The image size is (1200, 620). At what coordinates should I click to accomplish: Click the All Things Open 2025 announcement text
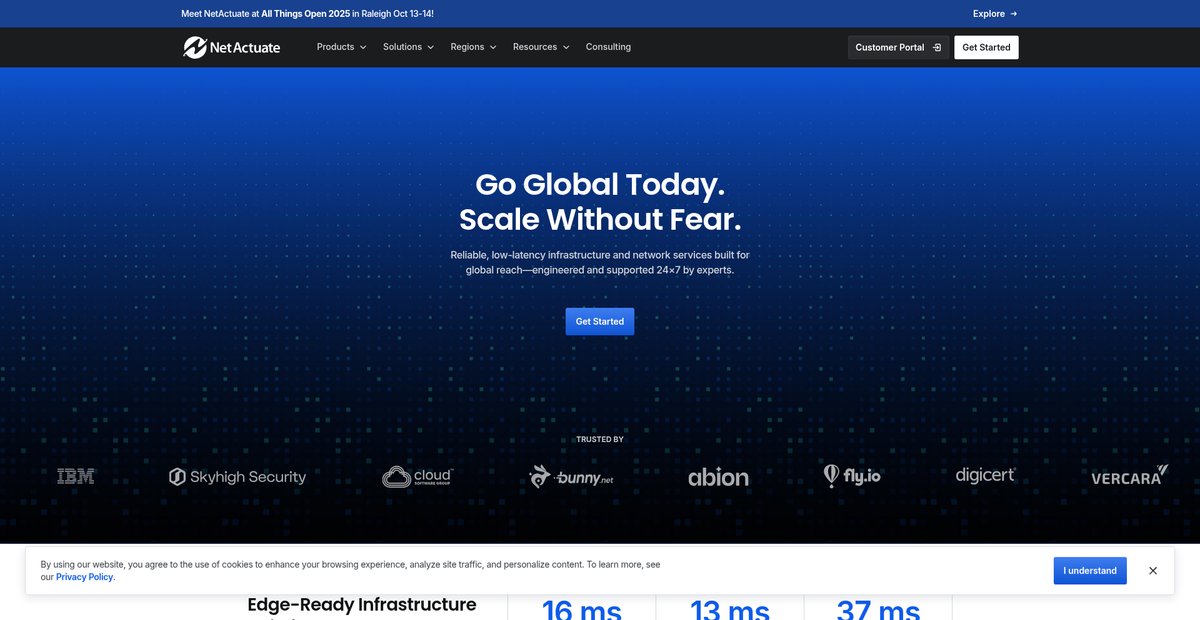(x=306, y=14)
